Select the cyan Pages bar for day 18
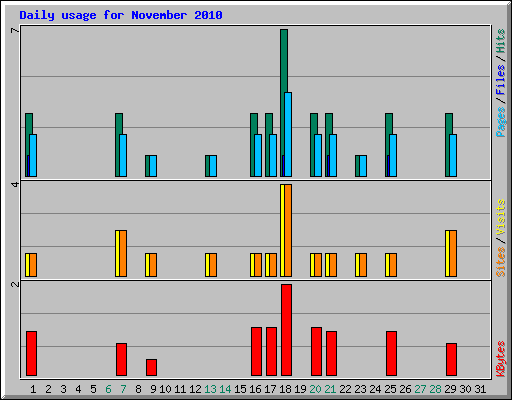 [288, 134]
